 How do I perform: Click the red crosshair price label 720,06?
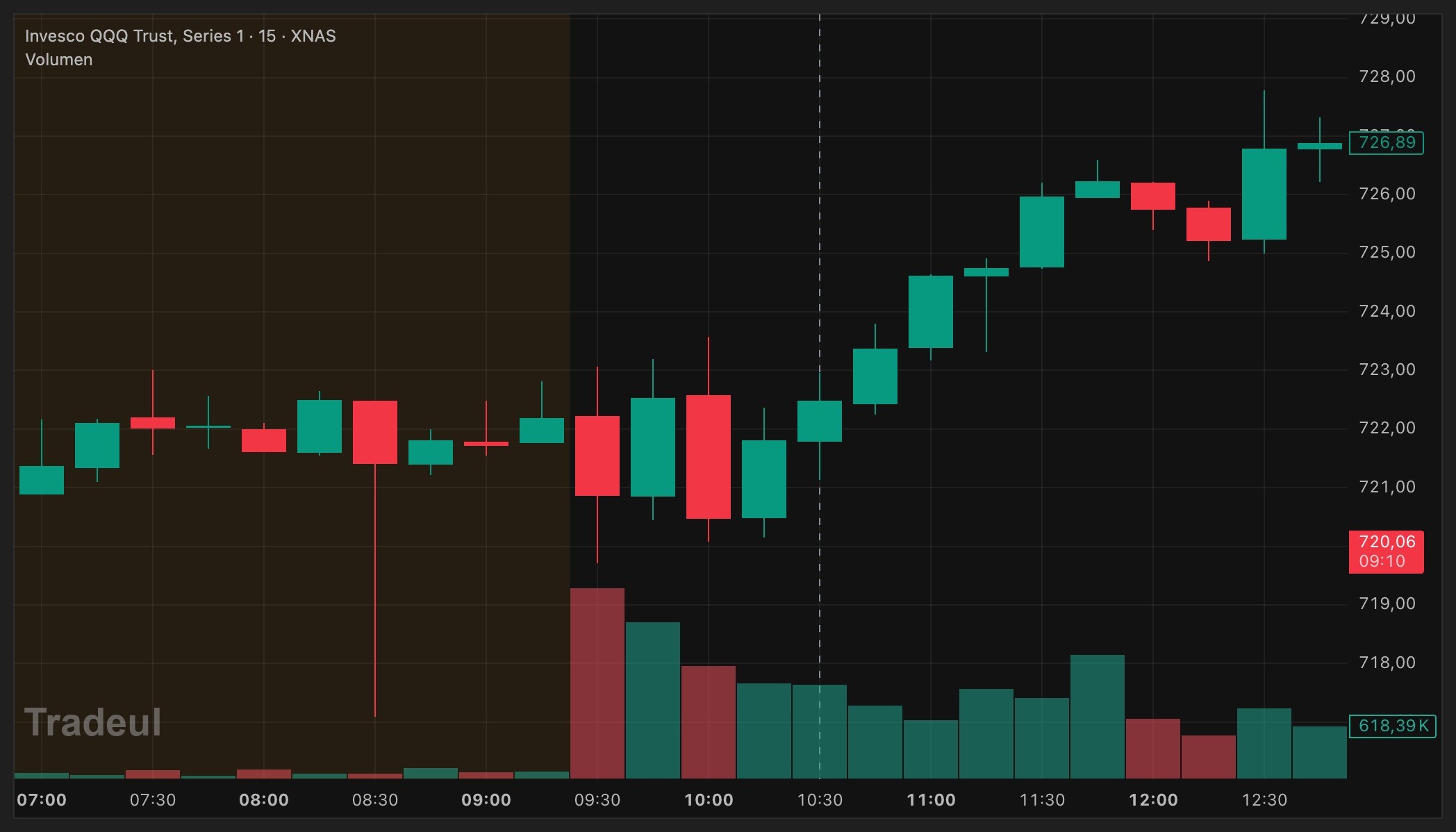click(1386, 551)
